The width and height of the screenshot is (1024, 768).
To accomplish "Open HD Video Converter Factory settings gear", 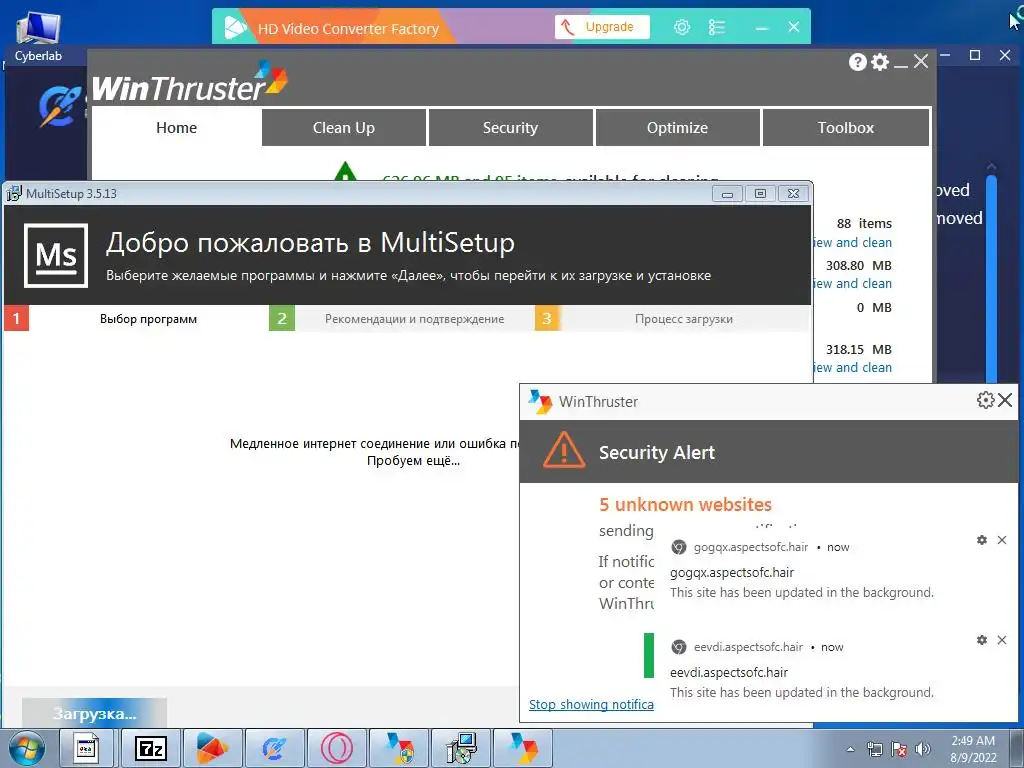I will coord(682,27).
